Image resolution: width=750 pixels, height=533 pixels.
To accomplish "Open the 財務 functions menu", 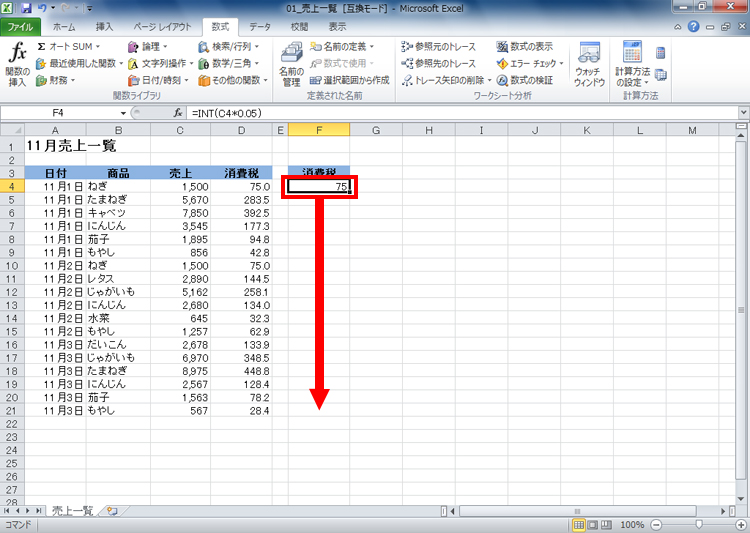I will pos(56,80).
